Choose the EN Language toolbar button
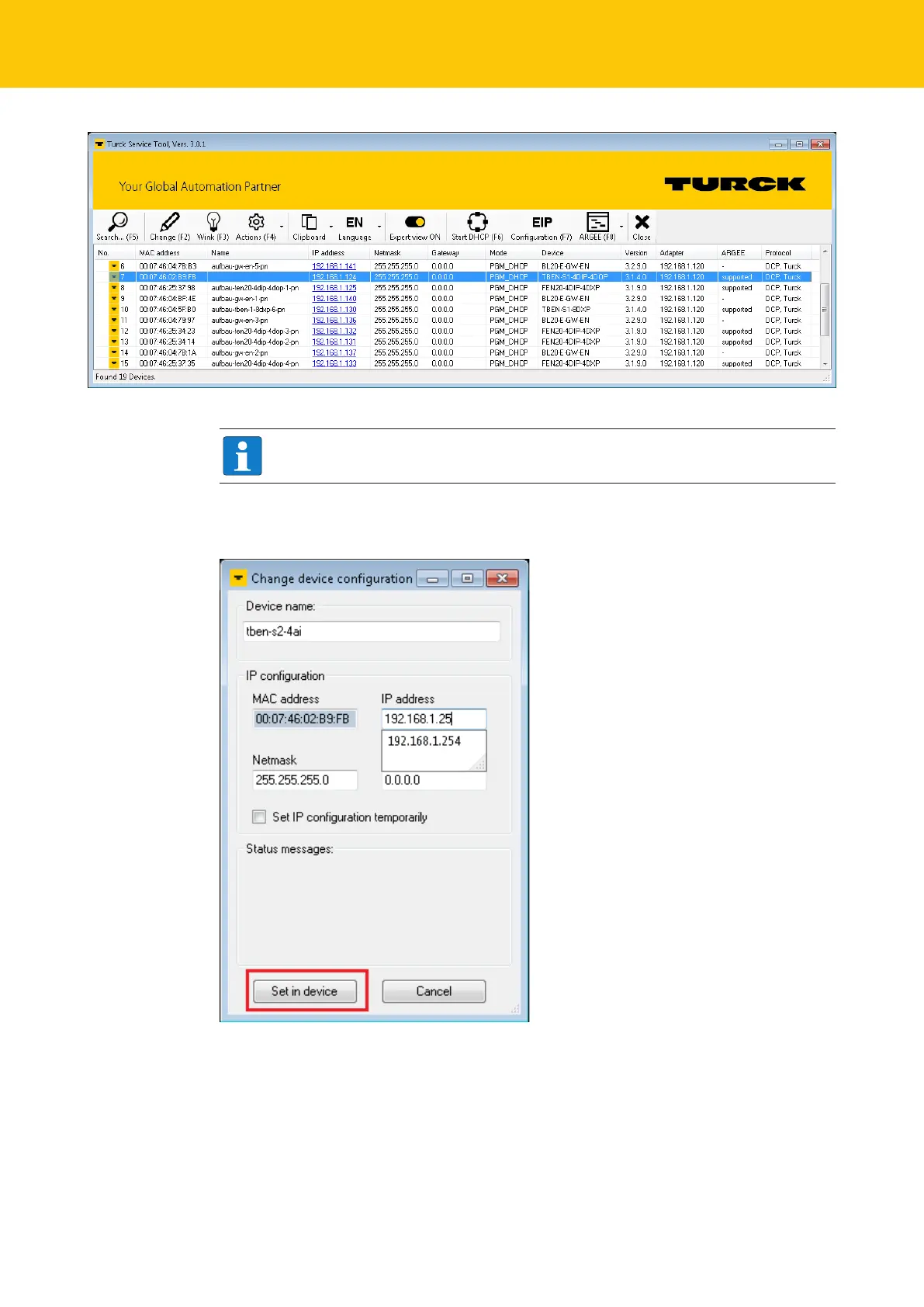 355,226
